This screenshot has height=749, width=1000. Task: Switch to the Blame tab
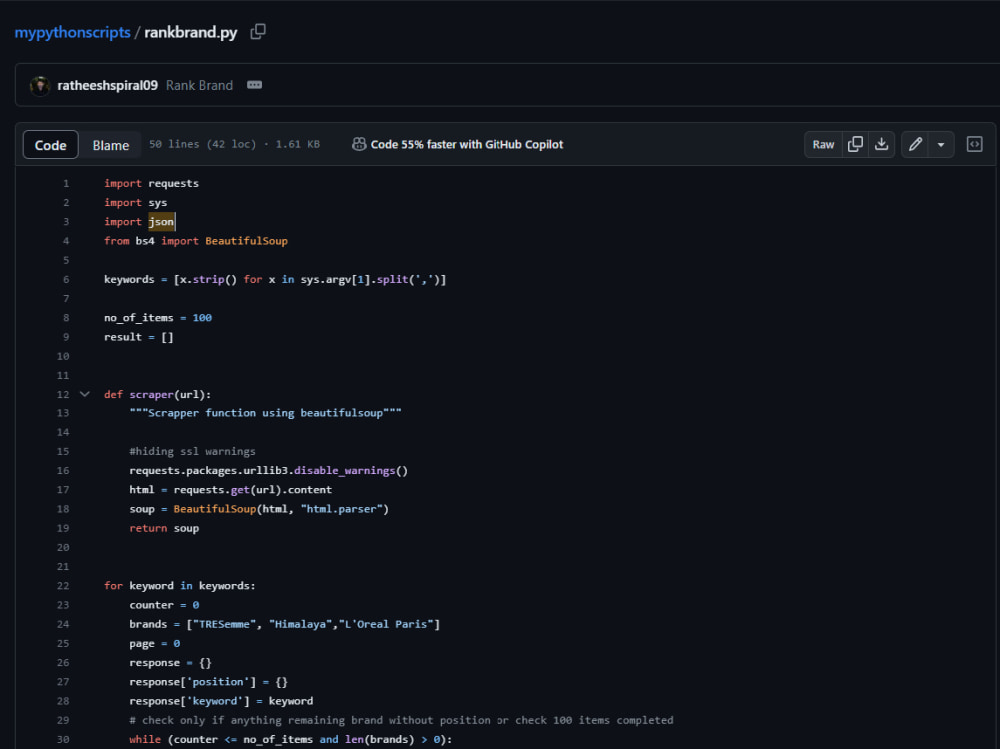click(x=110, y=145)
